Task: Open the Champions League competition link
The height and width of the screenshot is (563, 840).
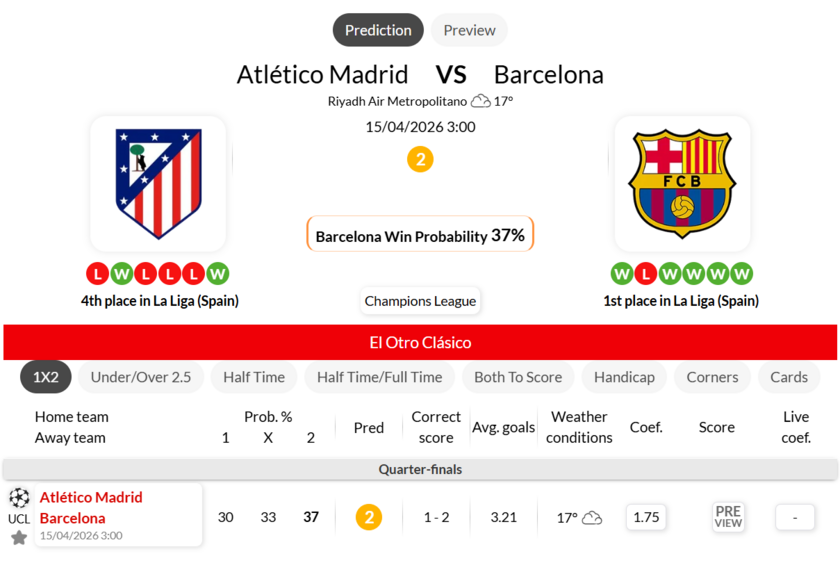Action: tap(420, 301)
